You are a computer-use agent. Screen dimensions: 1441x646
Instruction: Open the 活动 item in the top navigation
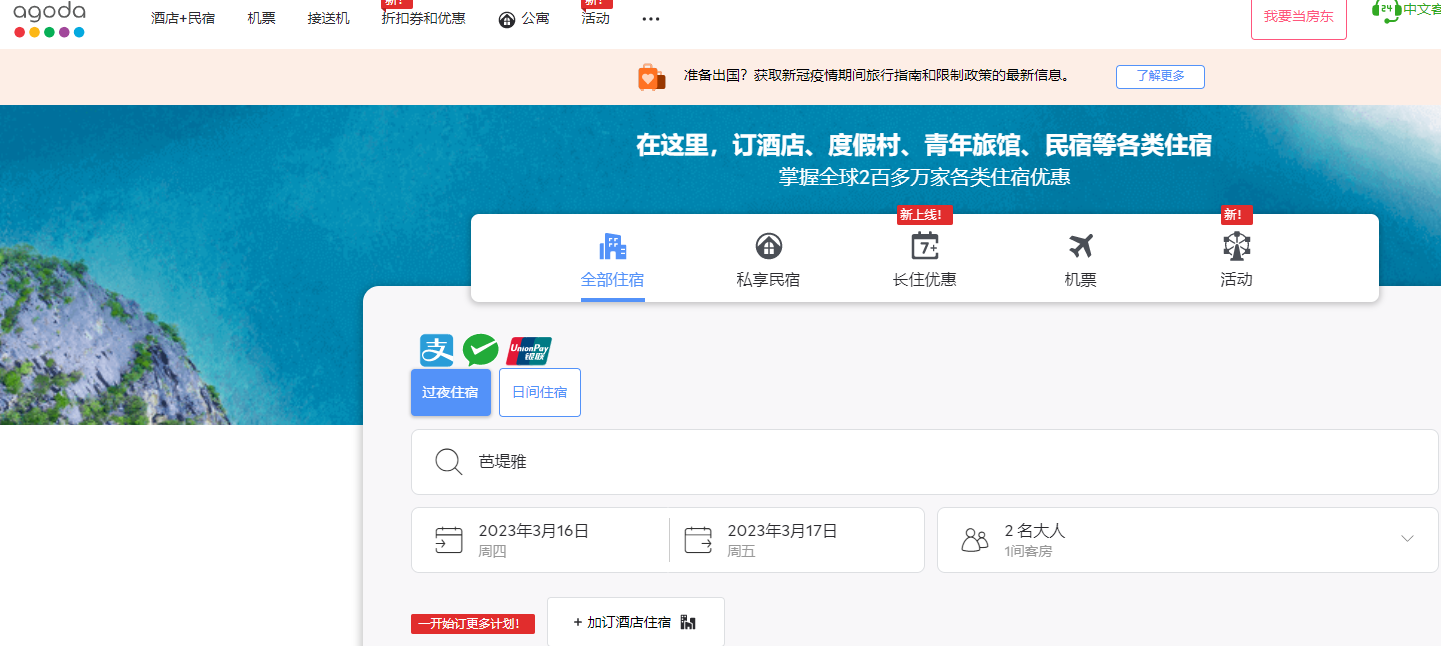tap(596, 18)
